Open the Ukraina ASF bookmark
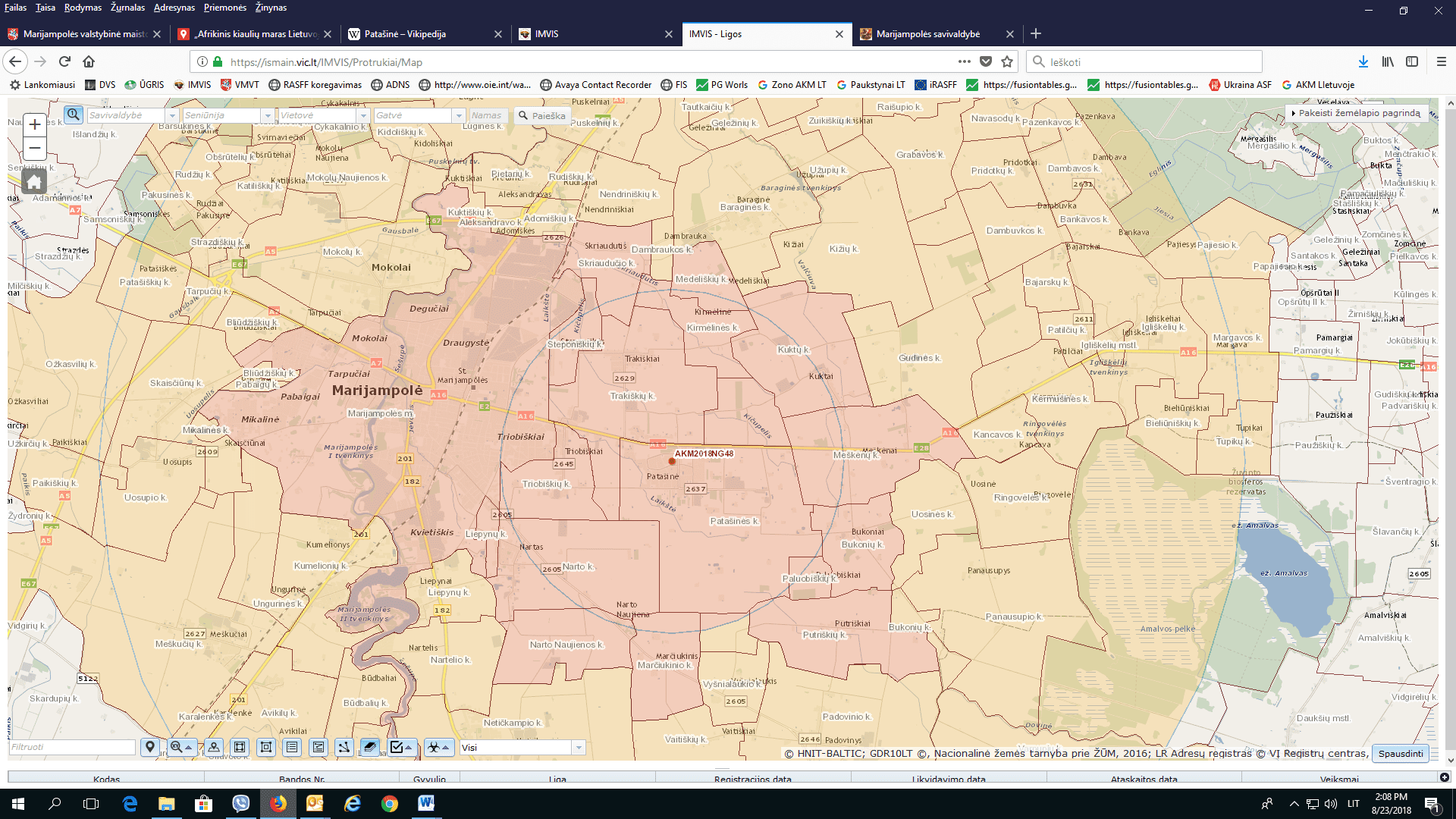Viewport: 1456px width, 819px height. (x=1240, y=85)
